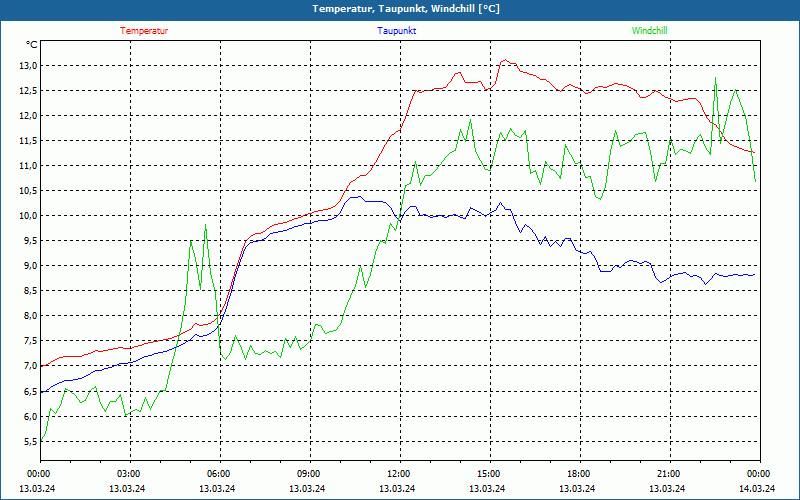Click the green windchill peak near 05:30
This screenshot has width=800, height=500.
[205, 224]
